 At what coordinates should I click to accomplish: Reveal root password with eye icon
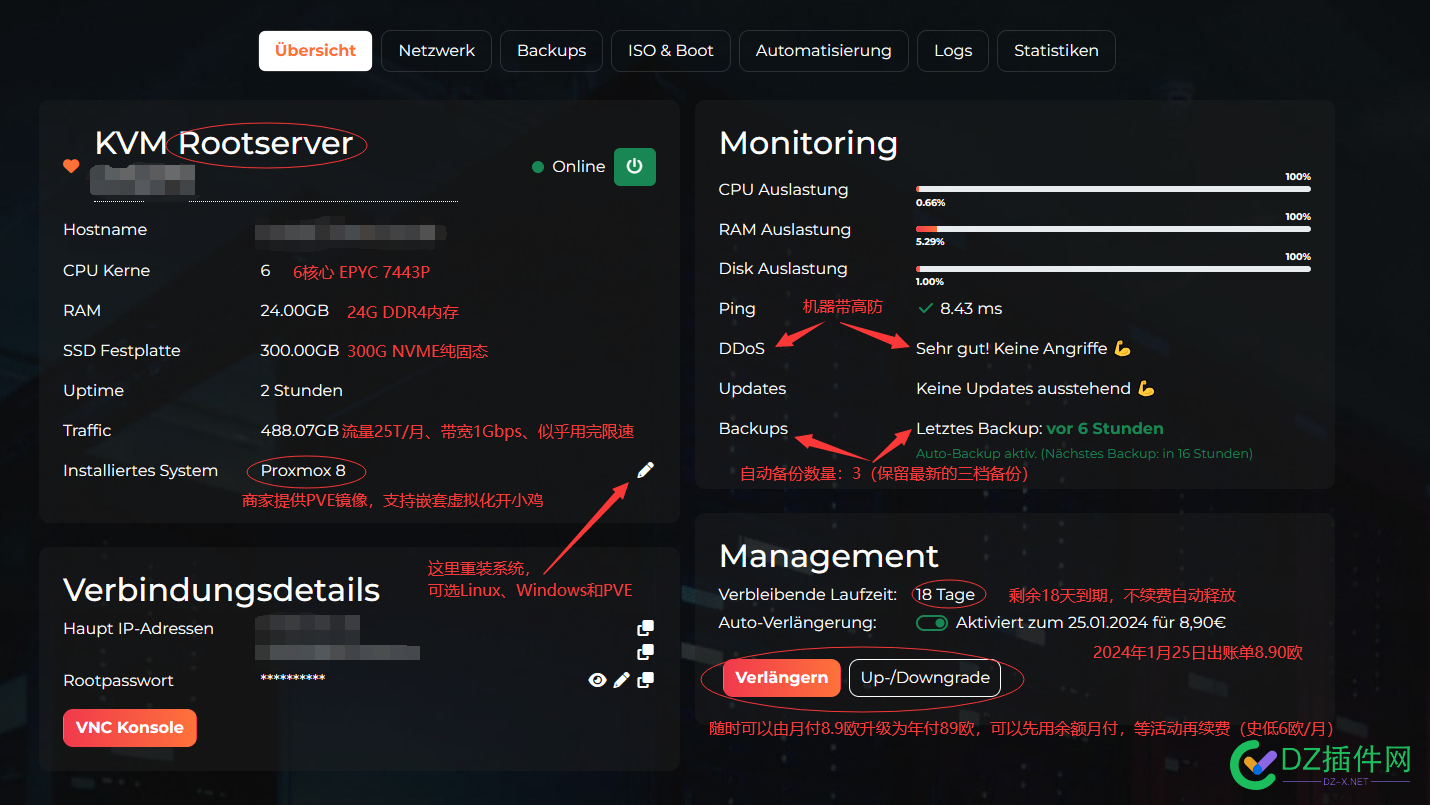pos(597,680)
